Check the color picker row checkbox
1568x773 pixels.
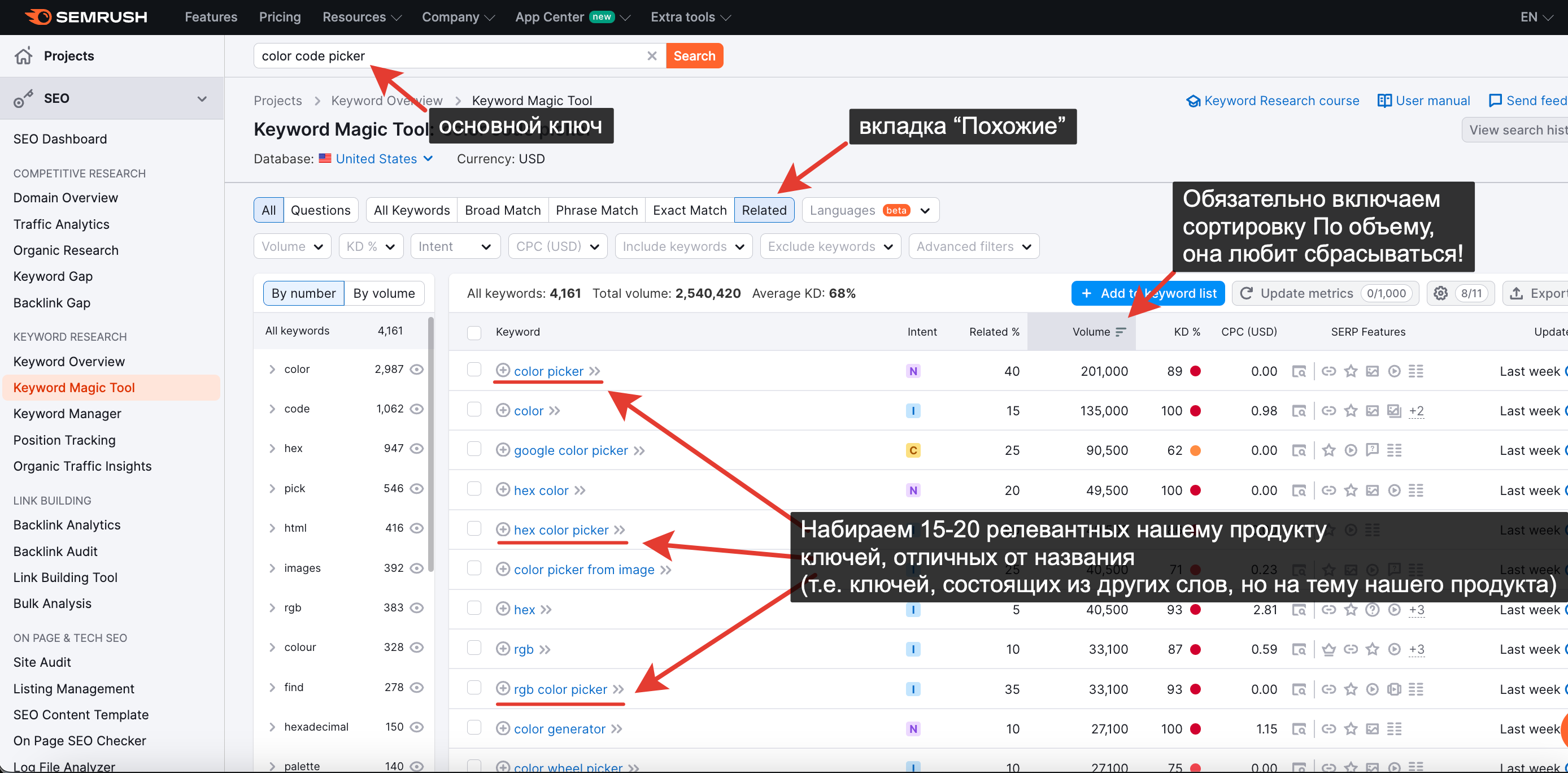[x=474, y=370]
